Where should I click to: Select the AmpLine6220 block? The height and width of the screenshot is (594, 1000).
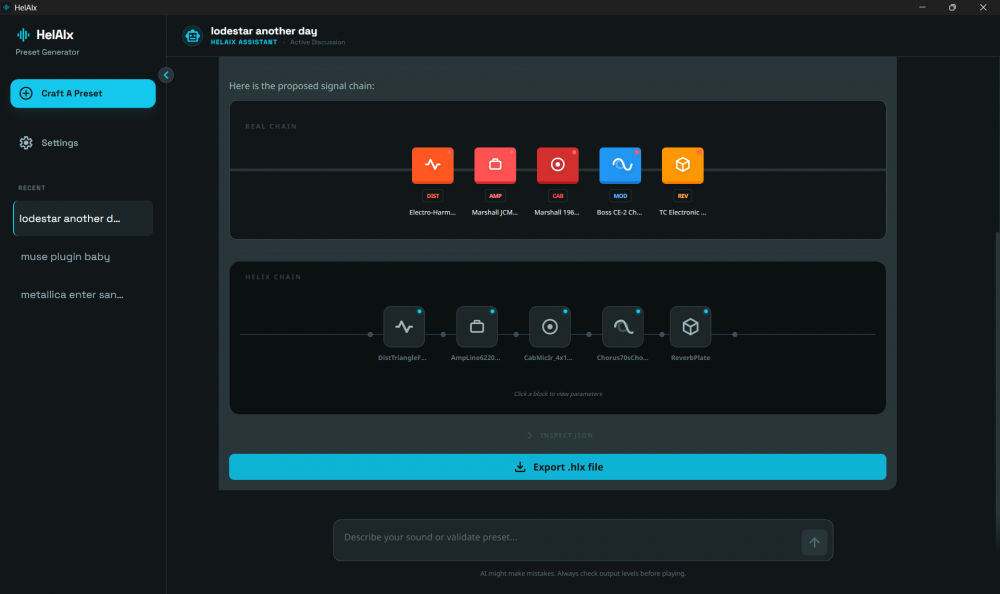476,325
